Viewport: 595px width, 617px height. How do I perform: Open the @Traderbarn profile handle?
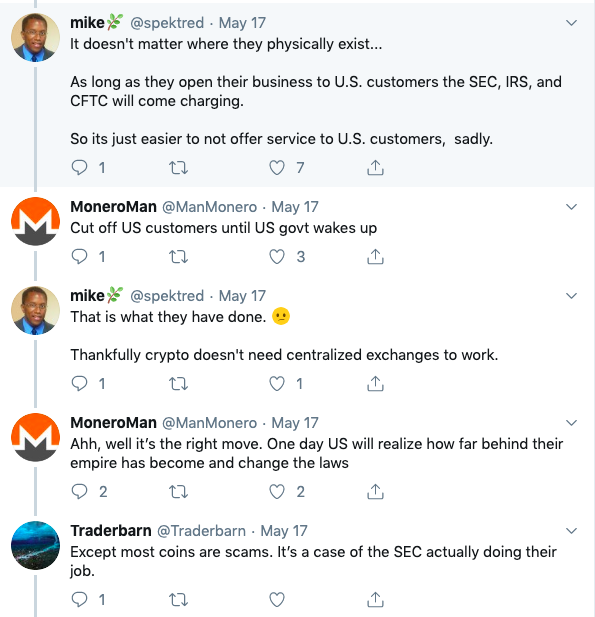pos(201,531)
